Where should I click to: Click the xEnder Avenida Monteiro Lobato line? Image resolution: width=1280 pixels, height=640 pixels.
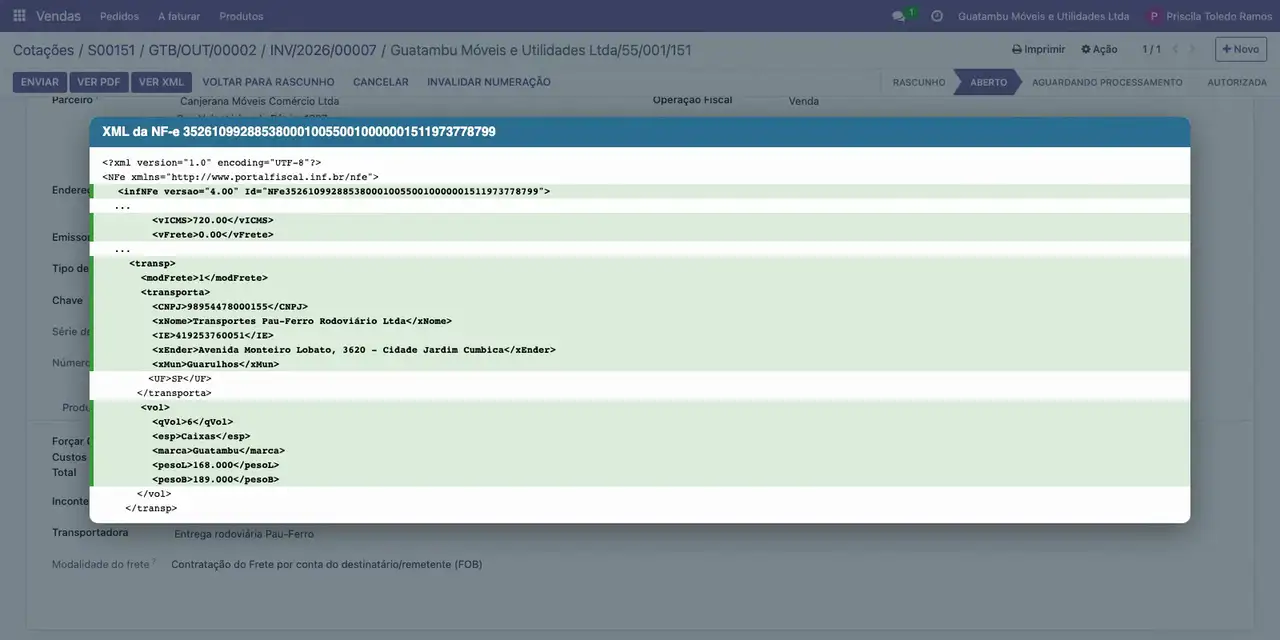pos(354,350)
